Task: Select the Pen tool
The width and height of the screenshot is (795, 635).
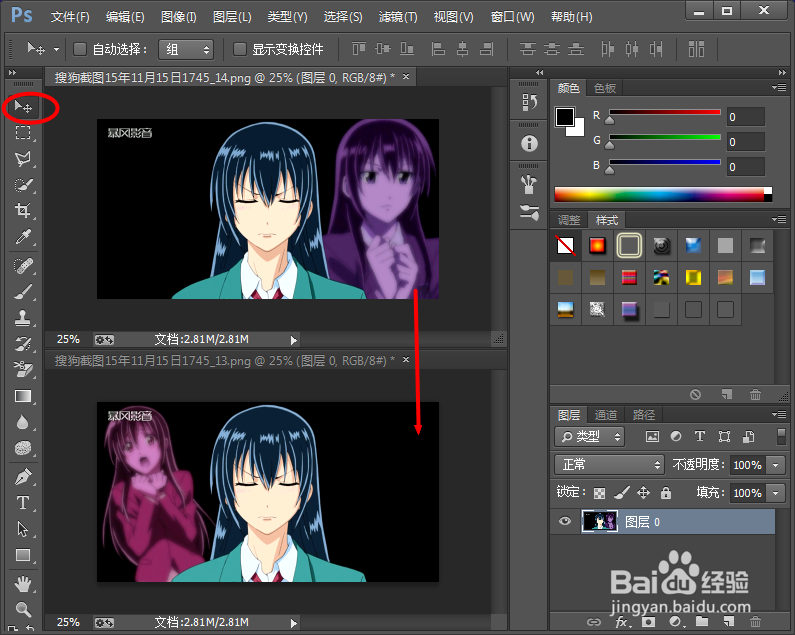Action: (23, 477)
